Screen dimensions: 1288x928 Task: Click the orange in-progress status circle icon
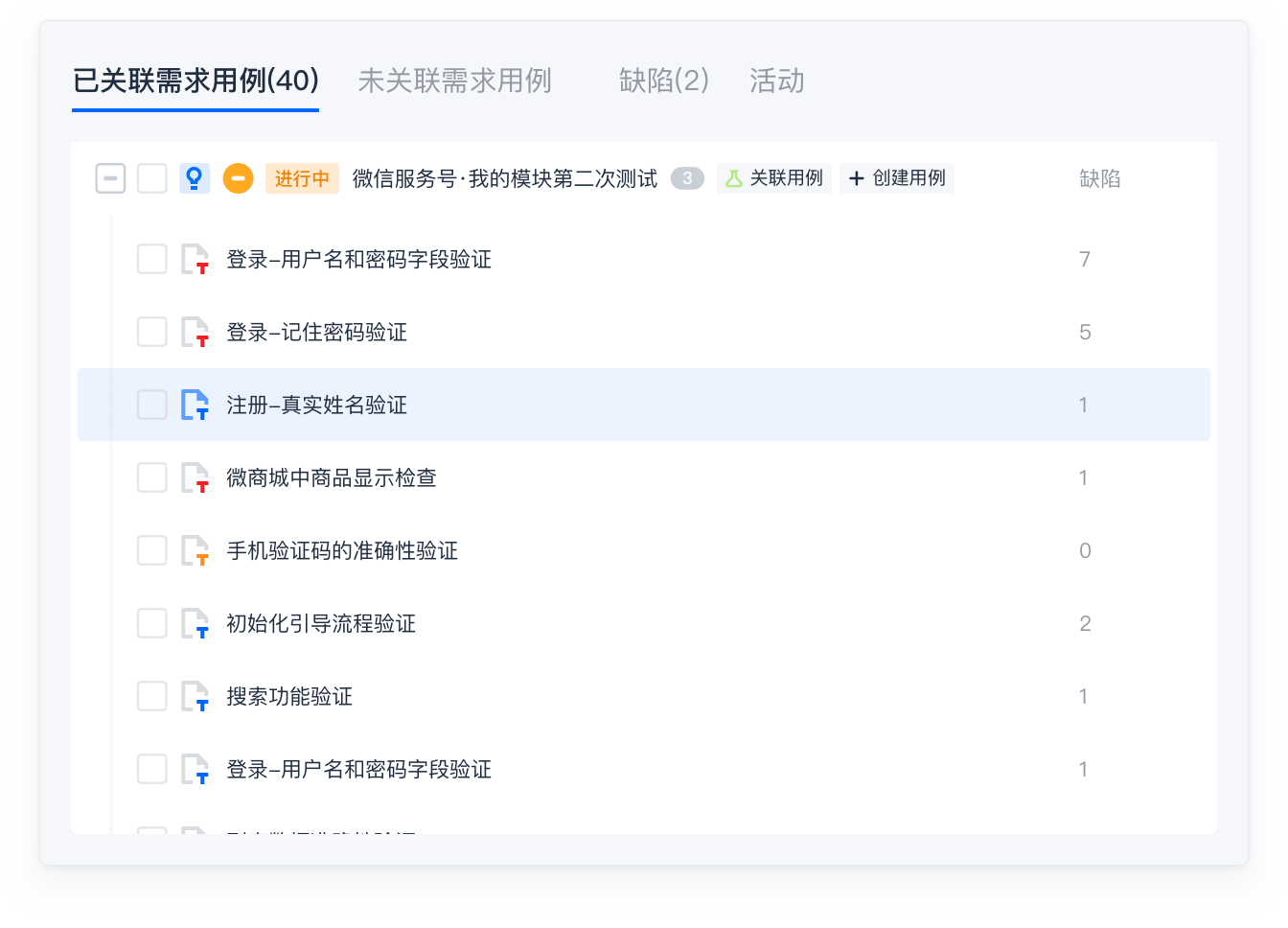[x=238, y=178]
